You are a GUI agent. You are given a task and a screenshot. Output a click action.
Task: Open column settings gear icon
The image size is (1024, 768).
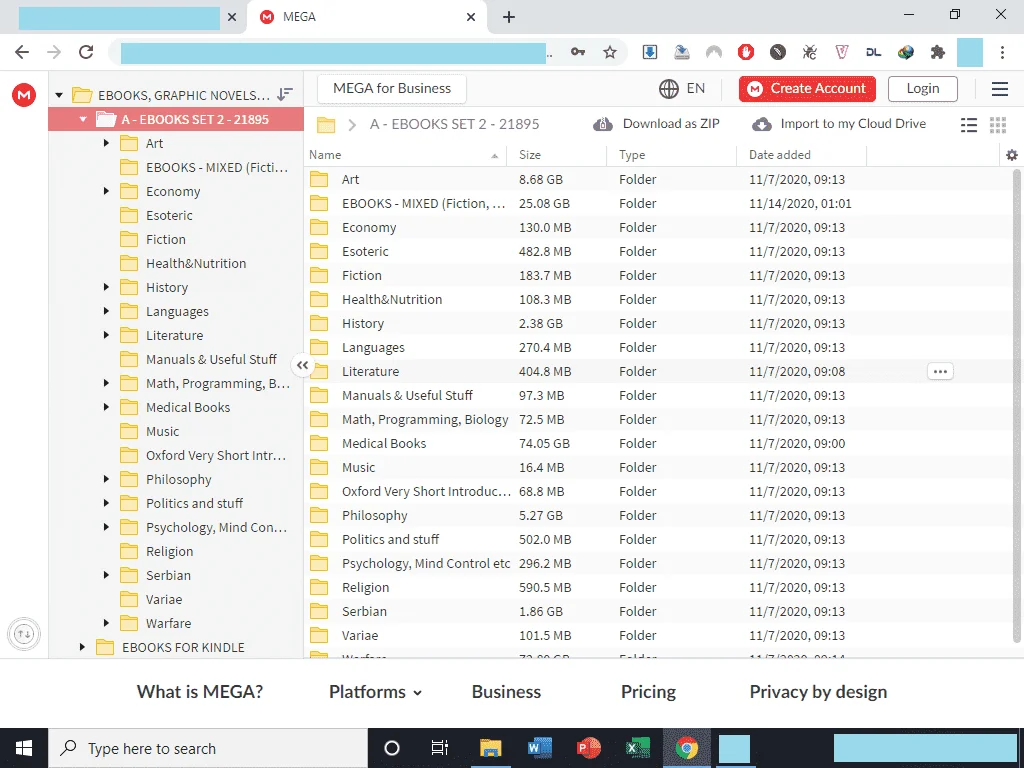coord(1012,155)
